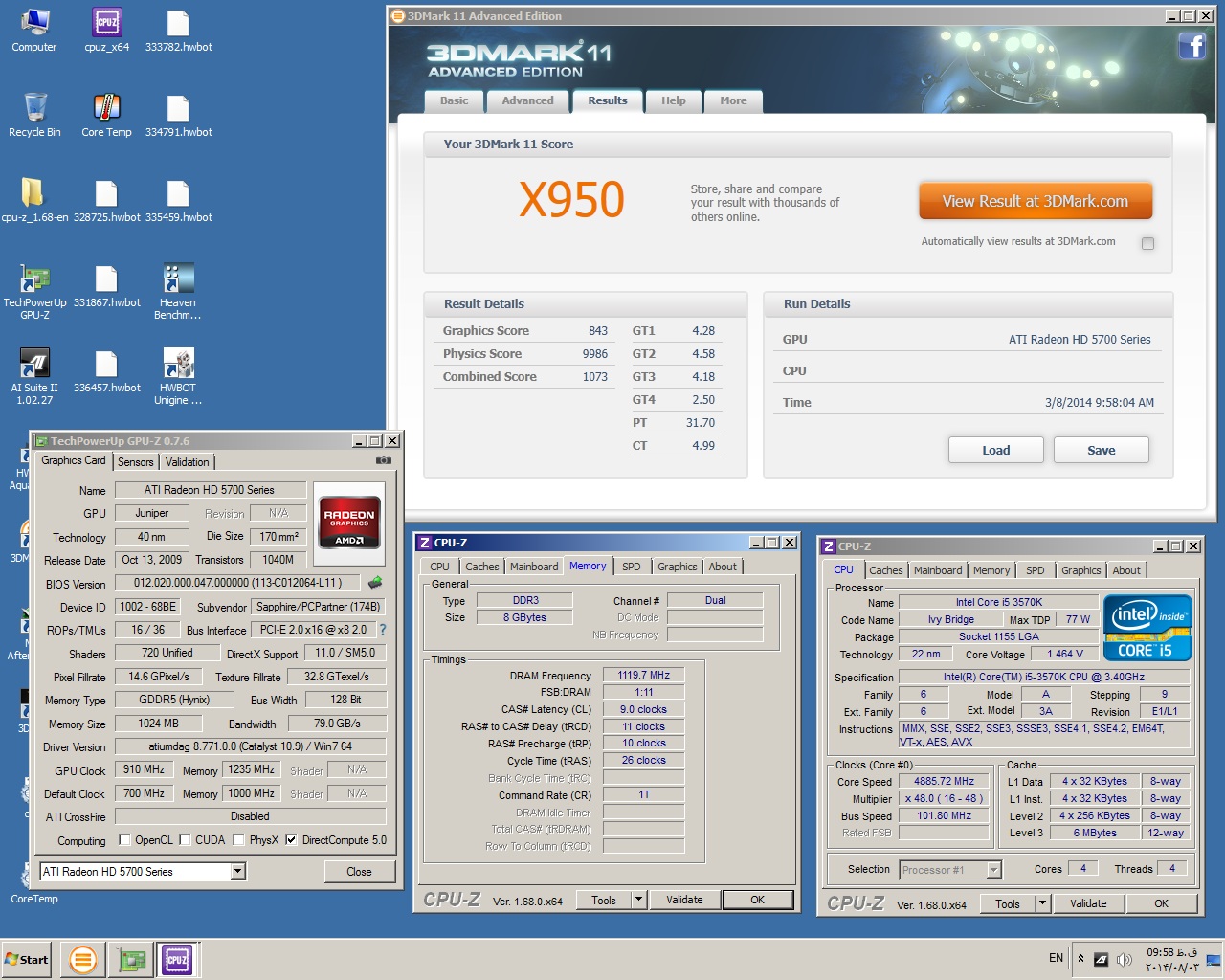
Task: Switch to the Validation tab in GPU-Z
Action: (187, 462)
